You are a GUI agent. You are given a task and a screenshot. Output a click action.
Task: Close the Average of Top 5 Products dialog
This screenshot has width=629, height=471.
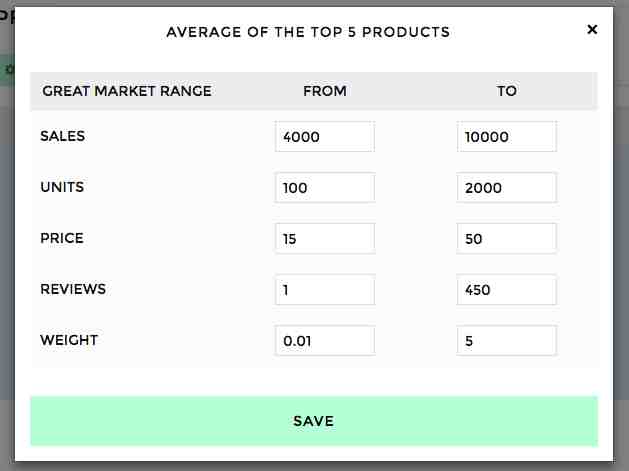(592, 29)
